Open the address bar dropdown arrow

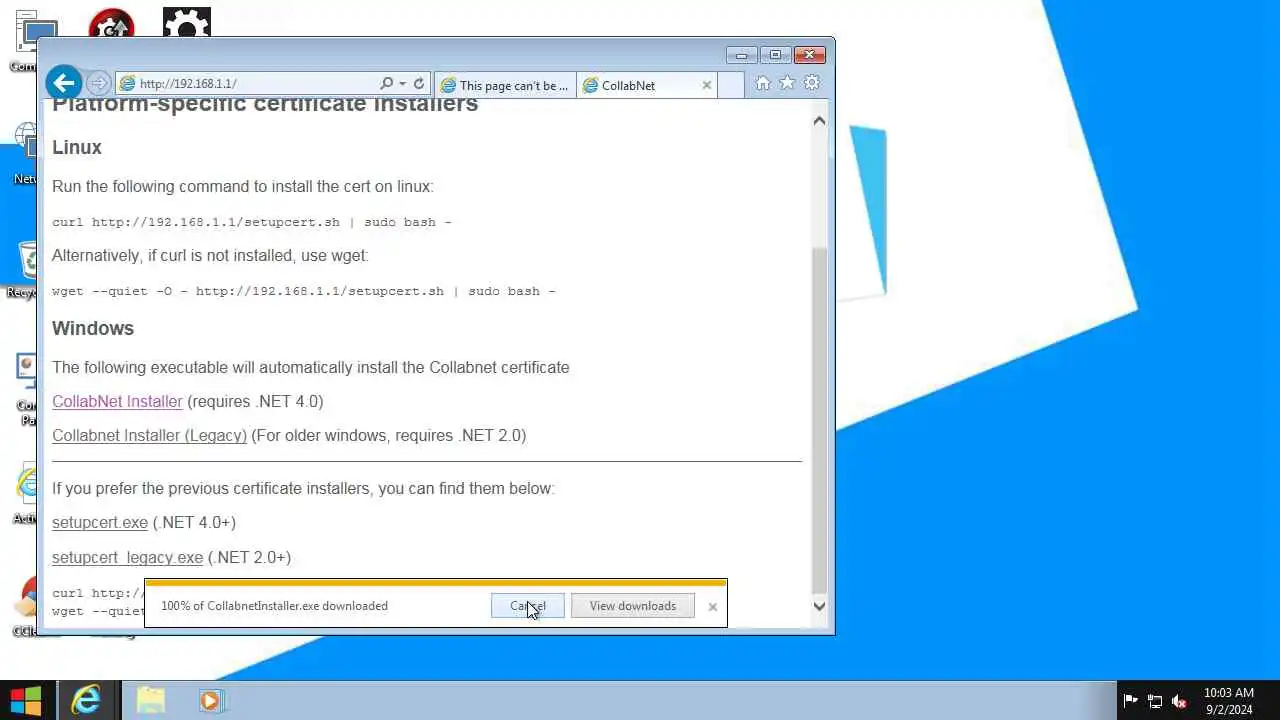point(402,84)
